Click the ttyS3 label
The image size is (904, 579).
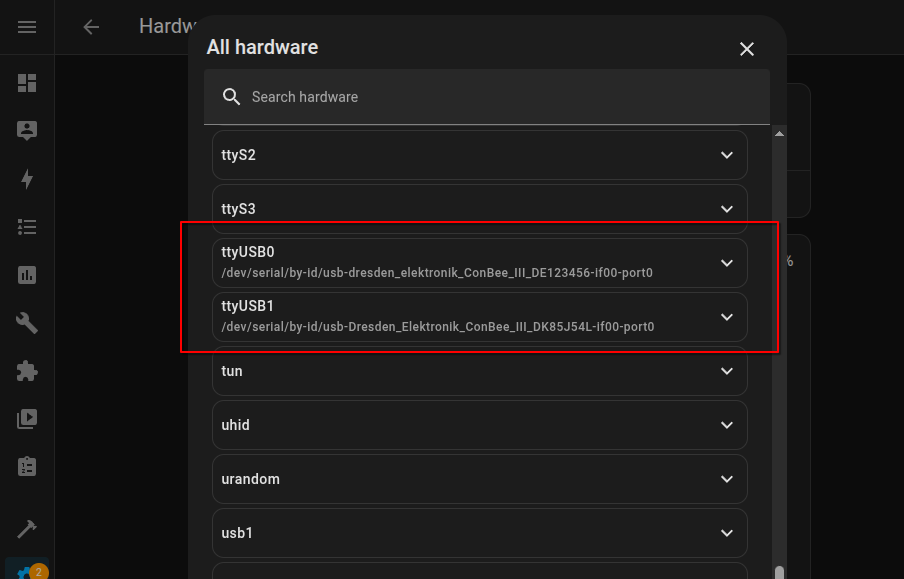point(238,209)
